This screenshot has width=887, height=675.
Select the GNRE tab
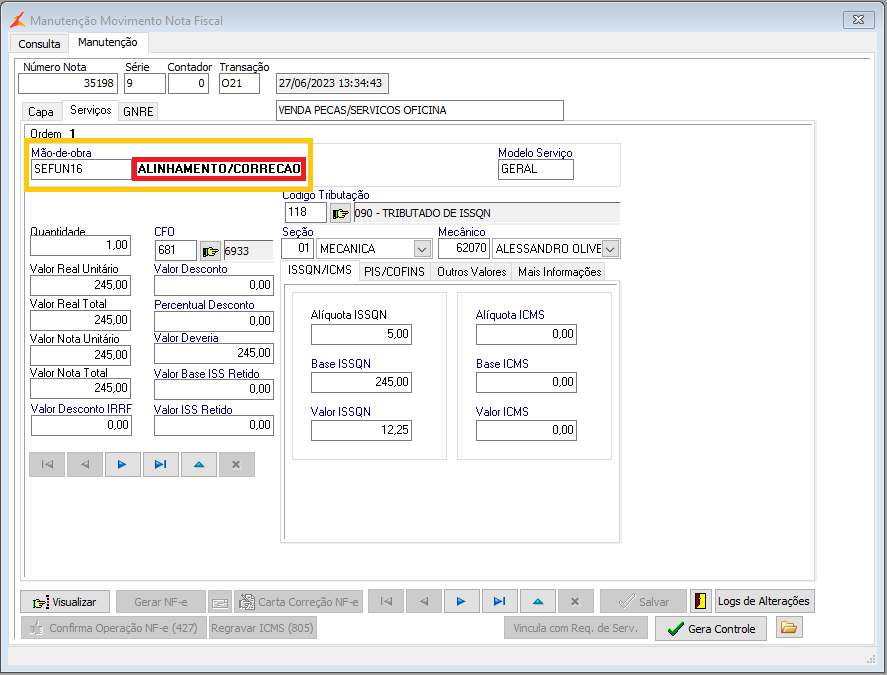pos(138,112)
